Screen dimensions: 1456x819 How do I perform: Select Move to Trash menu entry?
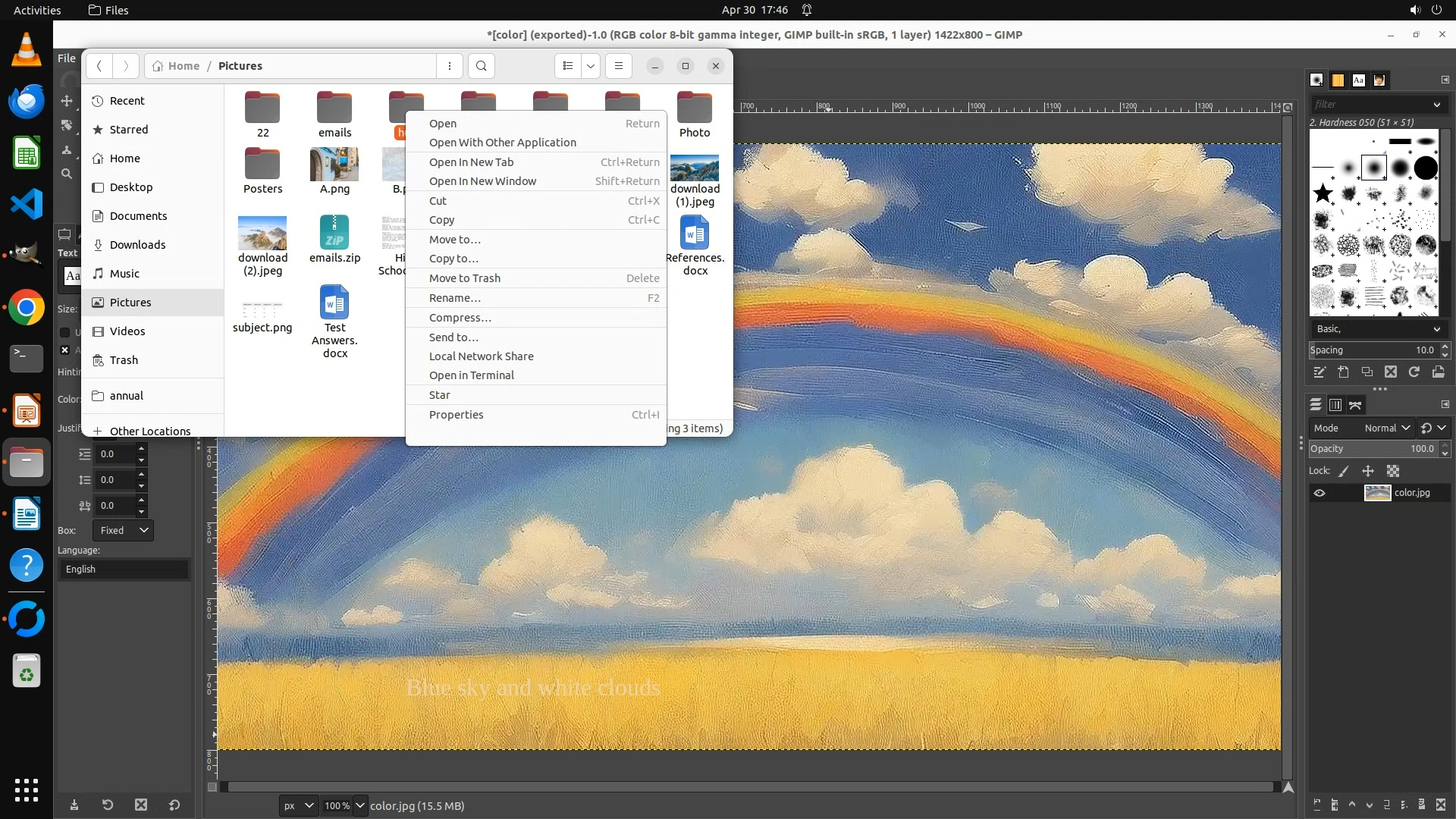click(465, 278)
